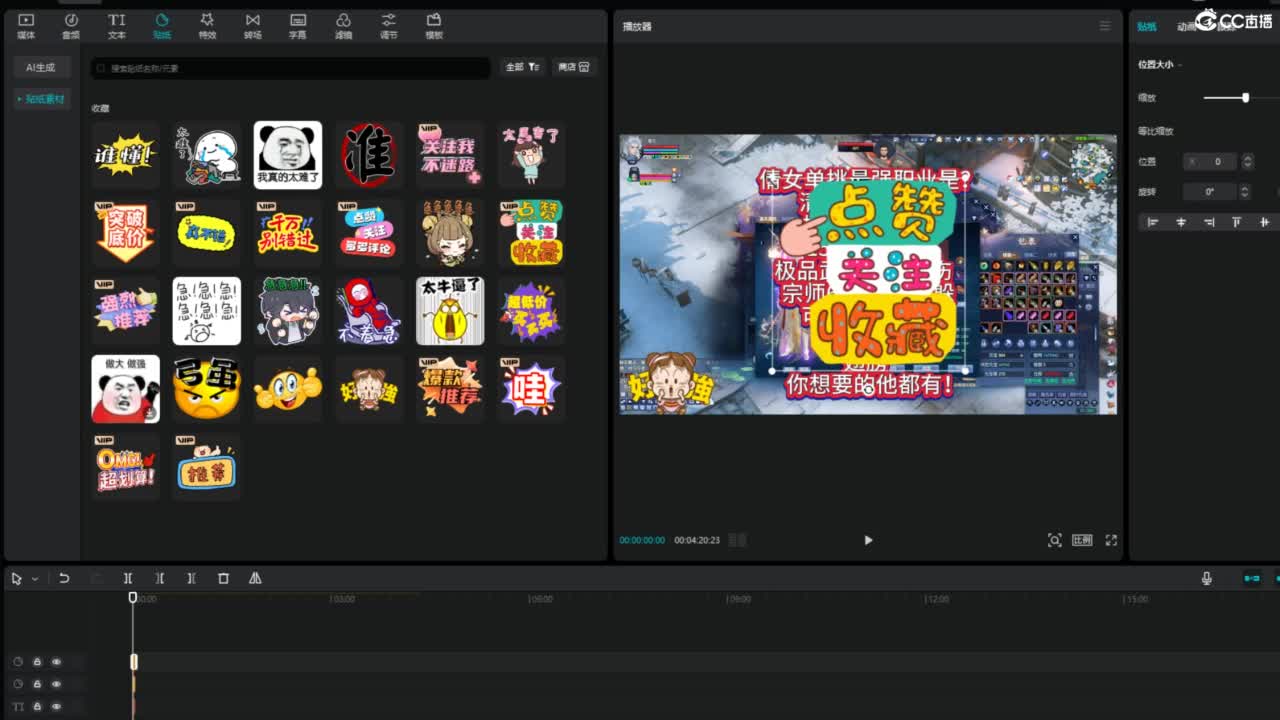
Task: Choose the 爆款推荐 sticker
Action: 450,389
